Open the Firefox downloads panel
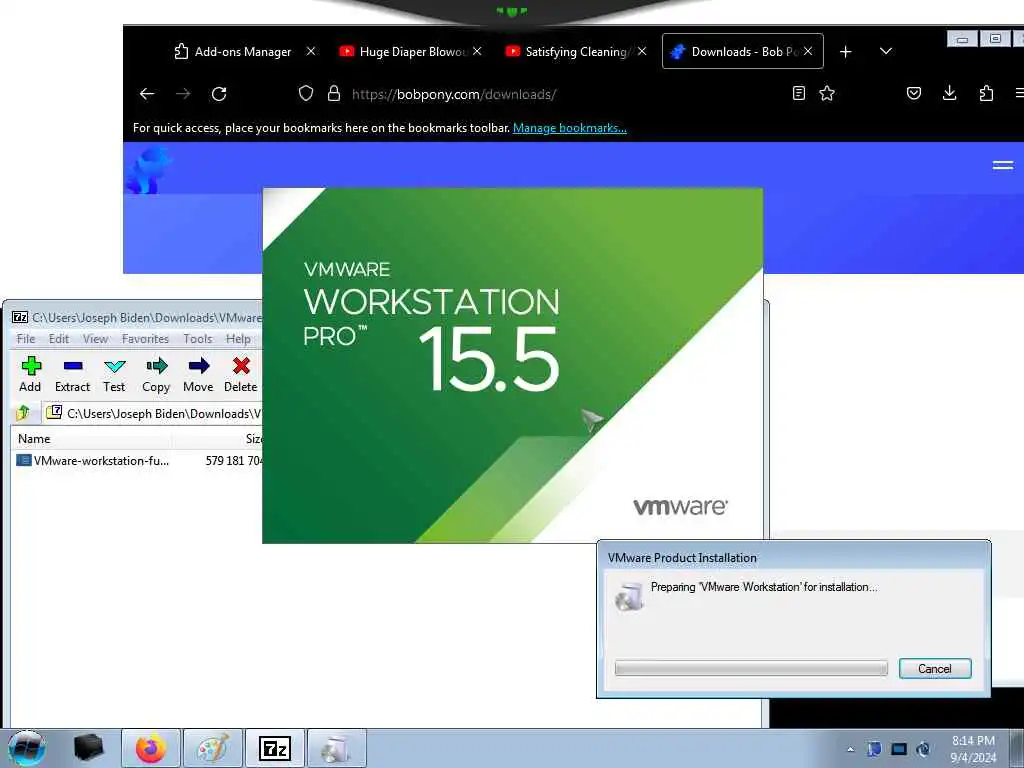Viewport: 1024px width, 768px height. coord(950,93)
